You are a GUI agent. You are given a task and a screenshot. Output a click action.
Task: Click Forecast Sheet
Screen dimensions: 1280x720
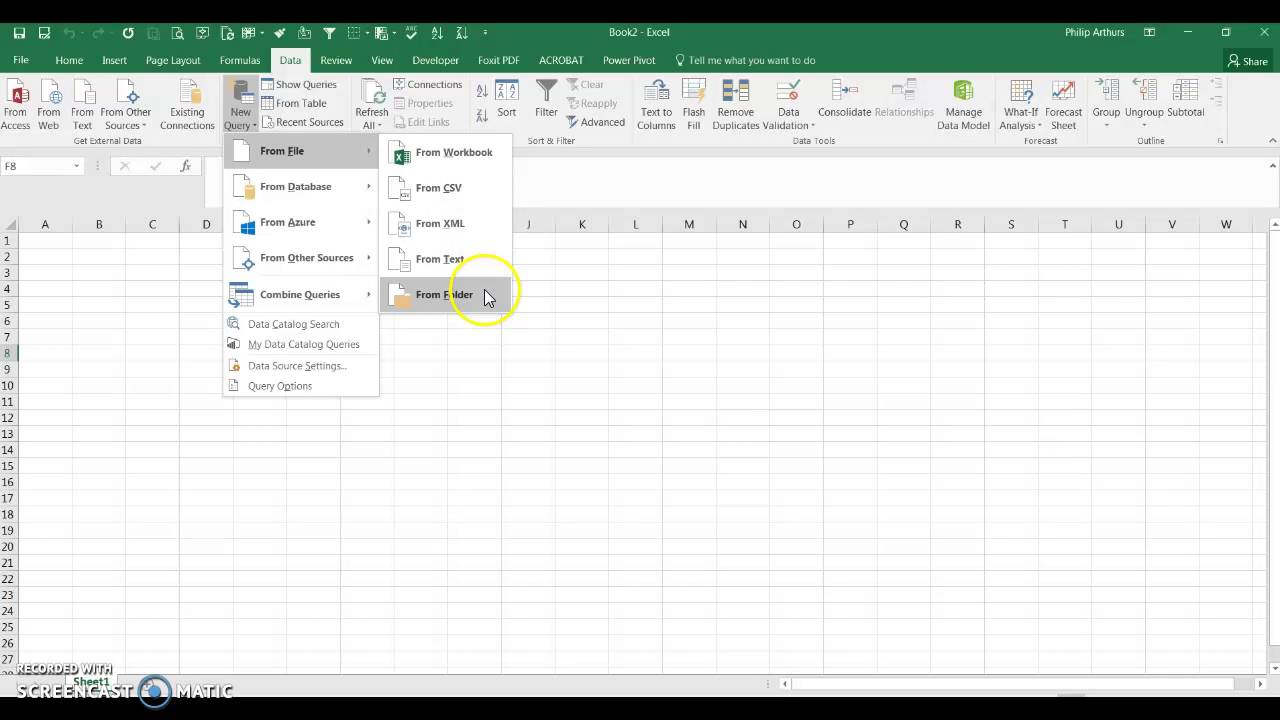1064,105
